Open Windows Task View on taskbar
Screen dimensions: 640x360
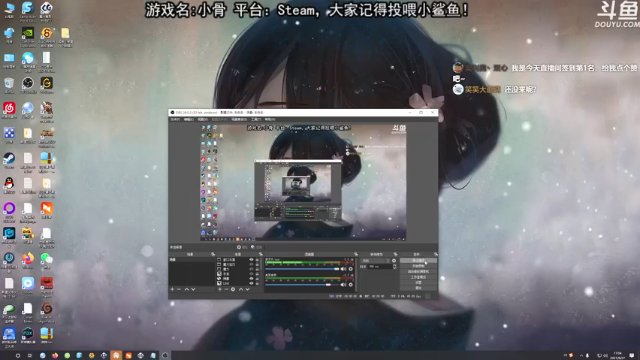click(x=30, y=356)
